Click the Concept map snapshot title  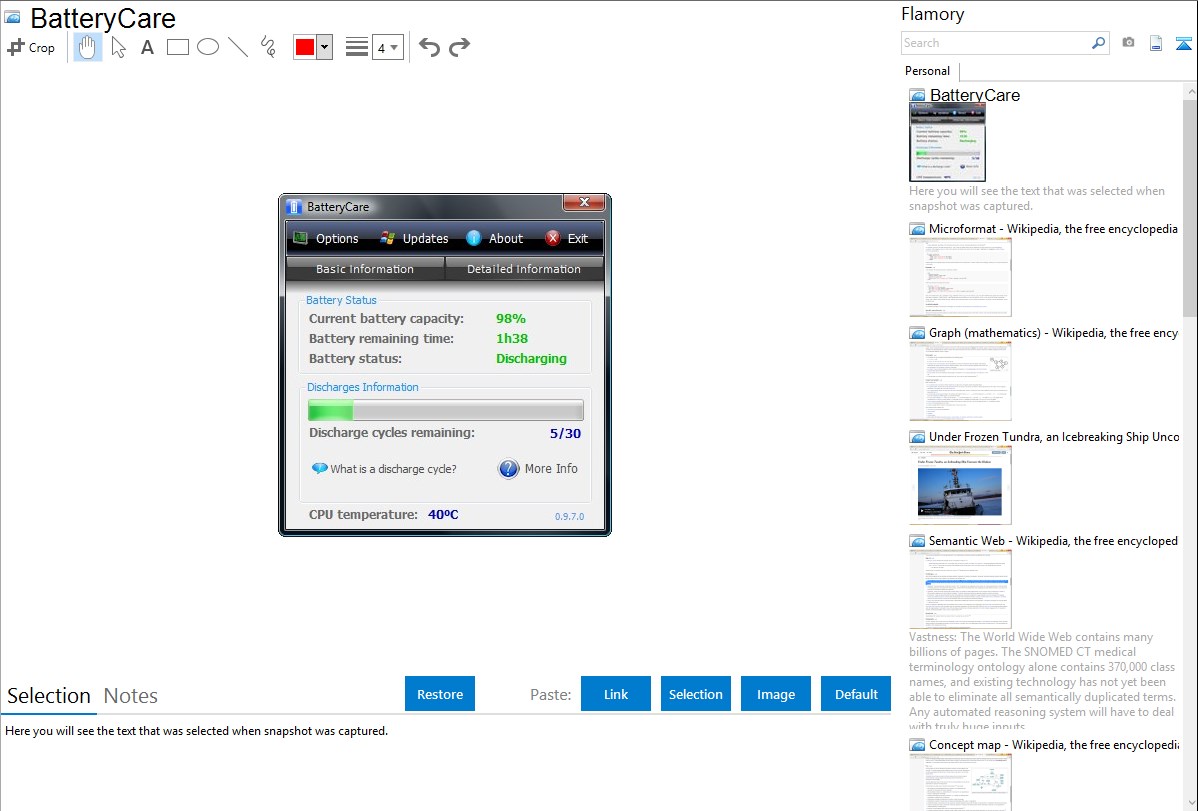tap(1054, 744)
